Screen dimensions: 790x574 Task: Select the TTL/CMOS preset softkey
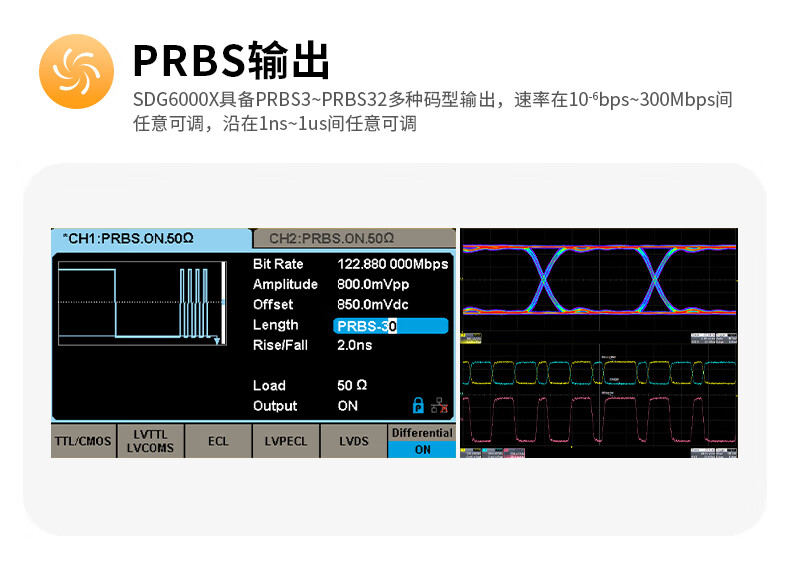pos(84,441)
